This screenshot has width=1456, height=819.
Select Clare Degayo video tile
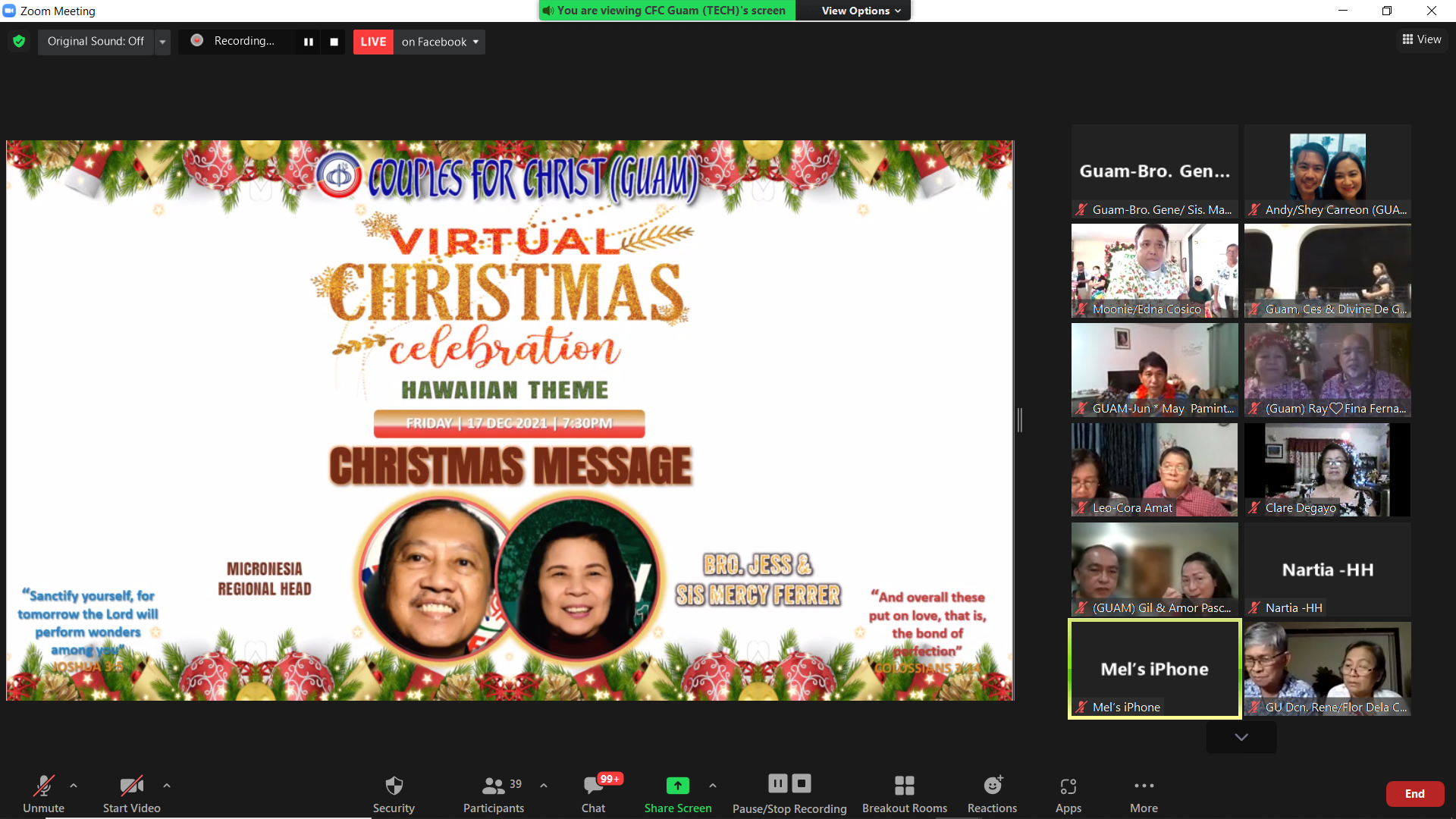pyautogui.click(x=1328, y=470)
